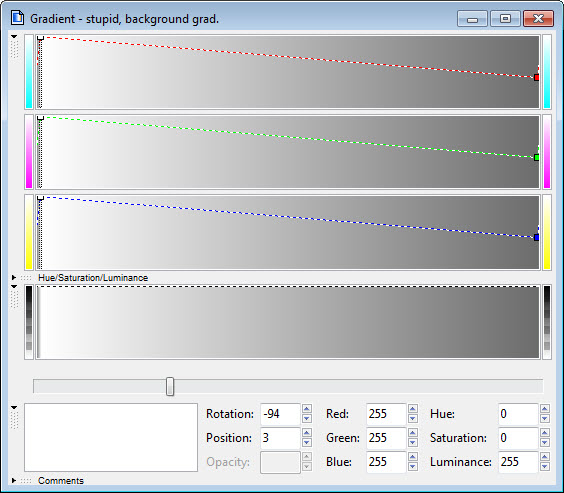Collapse the RGB channels section arrow
The height and width of the screenshot is (493, 564).
click(x=14, y=37)
